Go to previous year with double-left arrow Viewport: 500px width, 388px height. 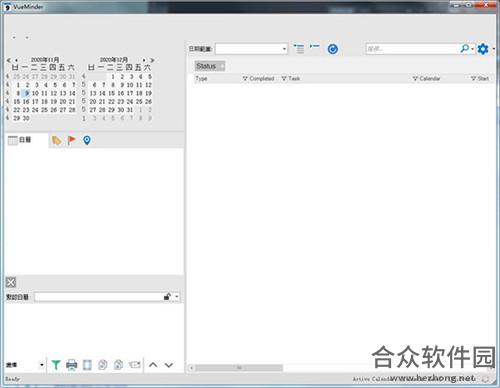click(x=9, y=60)
